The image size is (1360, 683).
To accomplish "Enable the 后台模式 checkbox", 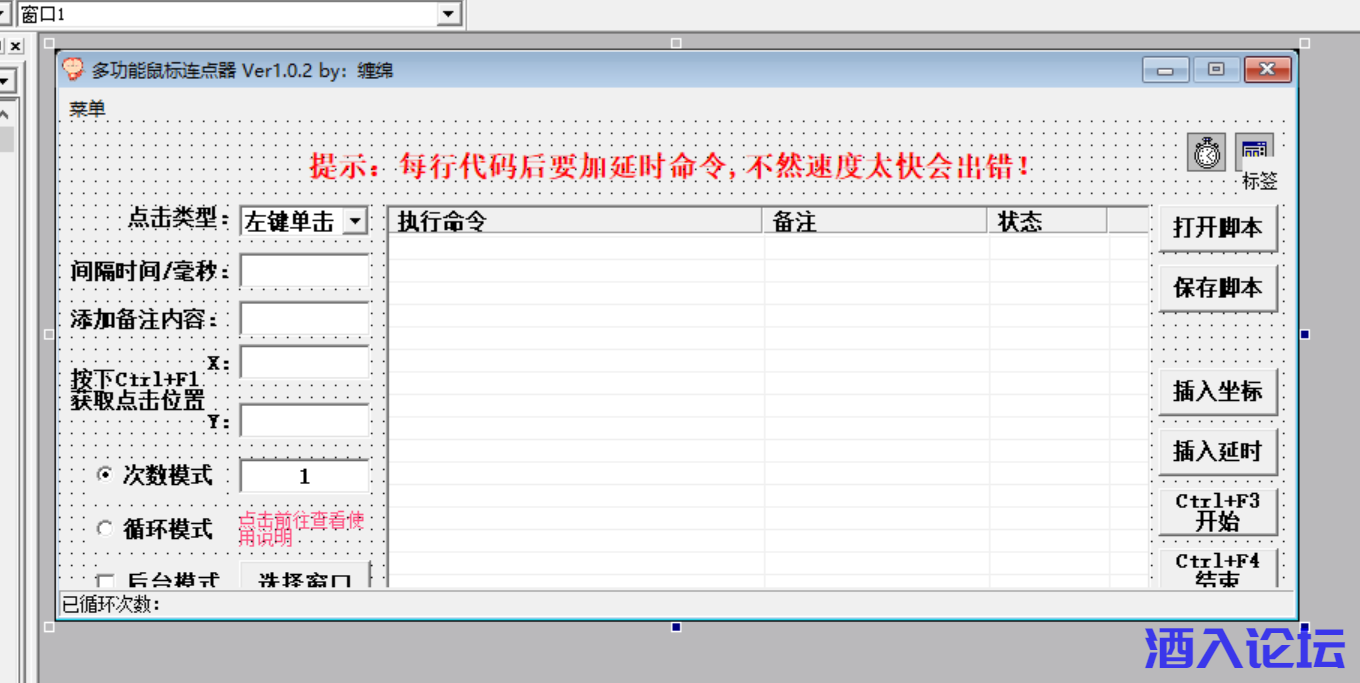I will coord(105,581).
